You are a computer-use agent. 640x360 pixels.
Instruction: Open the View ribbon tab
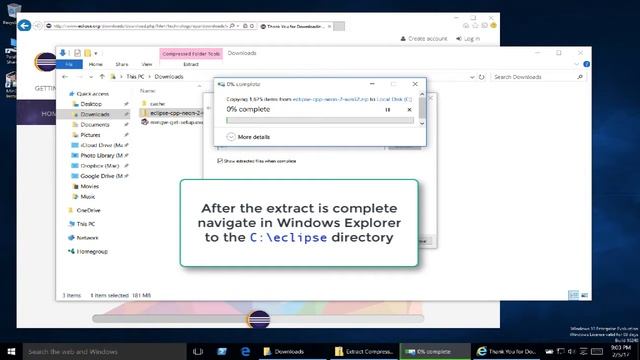pos(147,64)
